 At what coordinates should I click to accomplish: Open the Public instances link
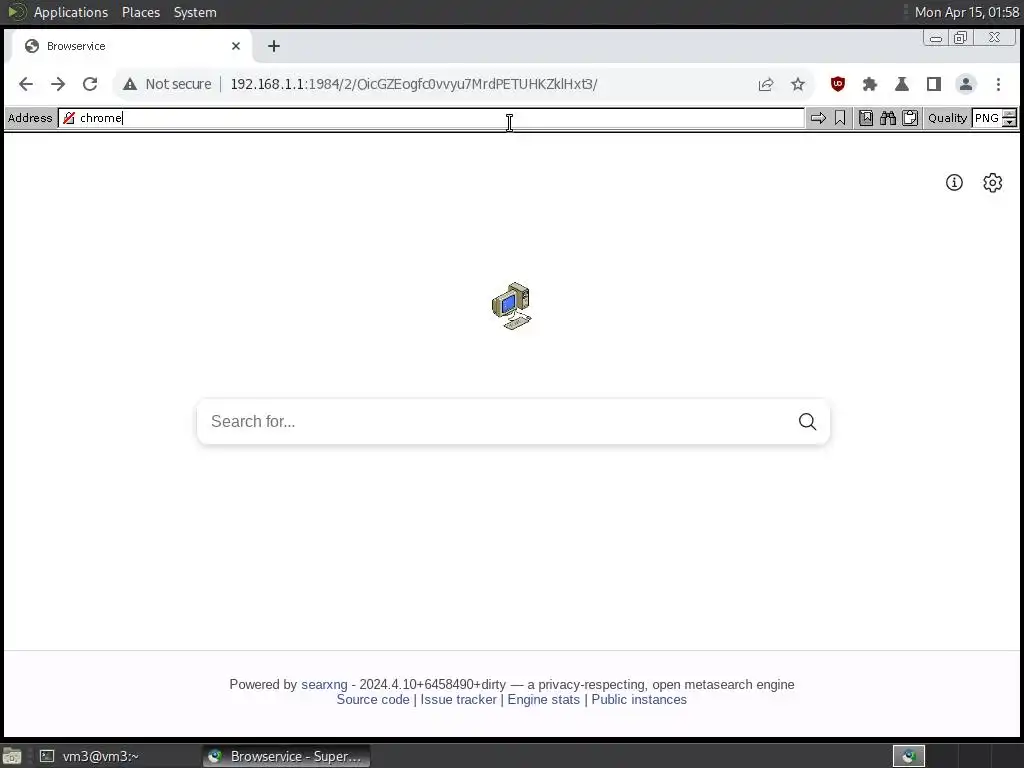(639, 699)
